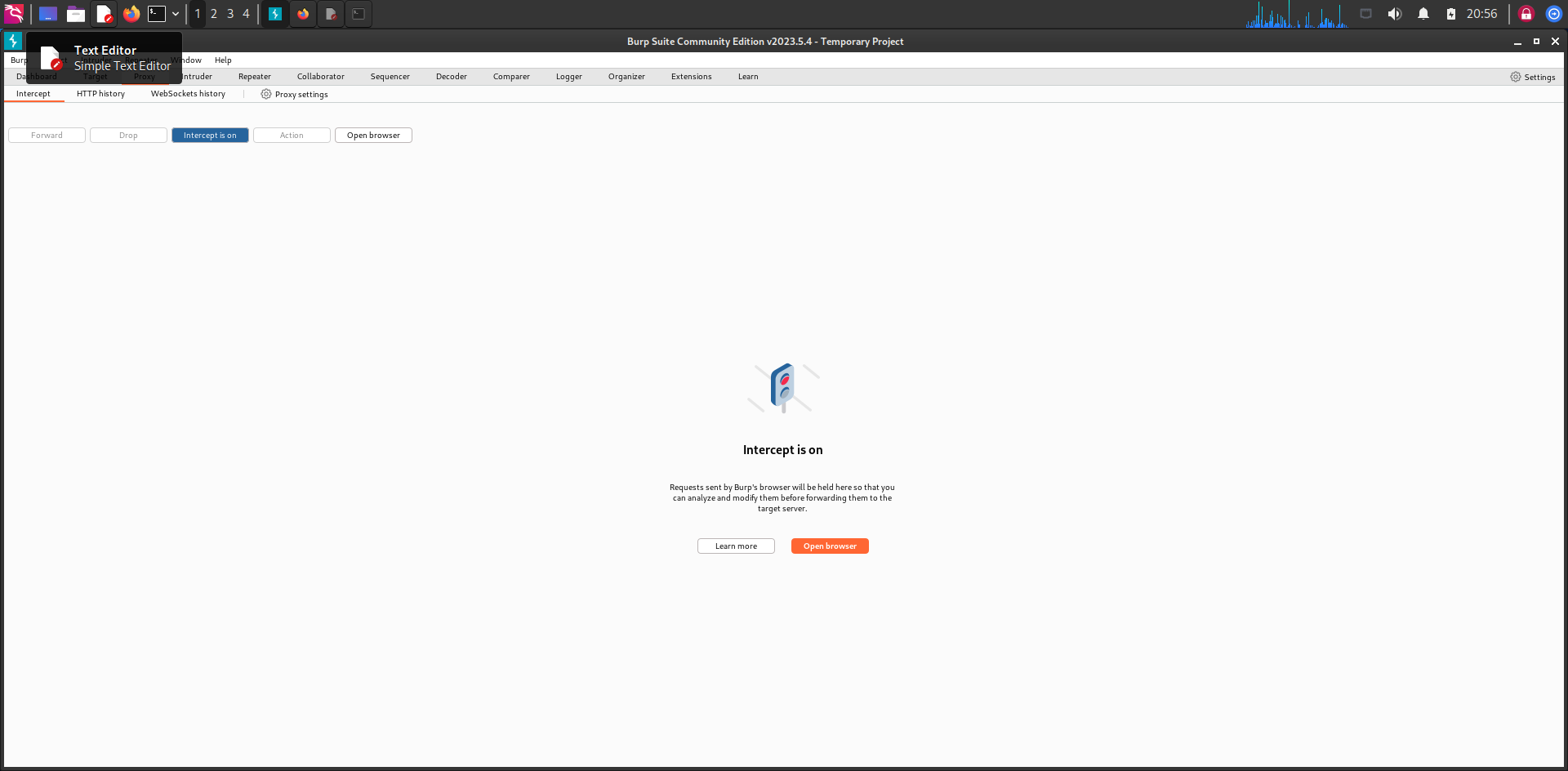Open the Help menu

click(x=222, y=60)
